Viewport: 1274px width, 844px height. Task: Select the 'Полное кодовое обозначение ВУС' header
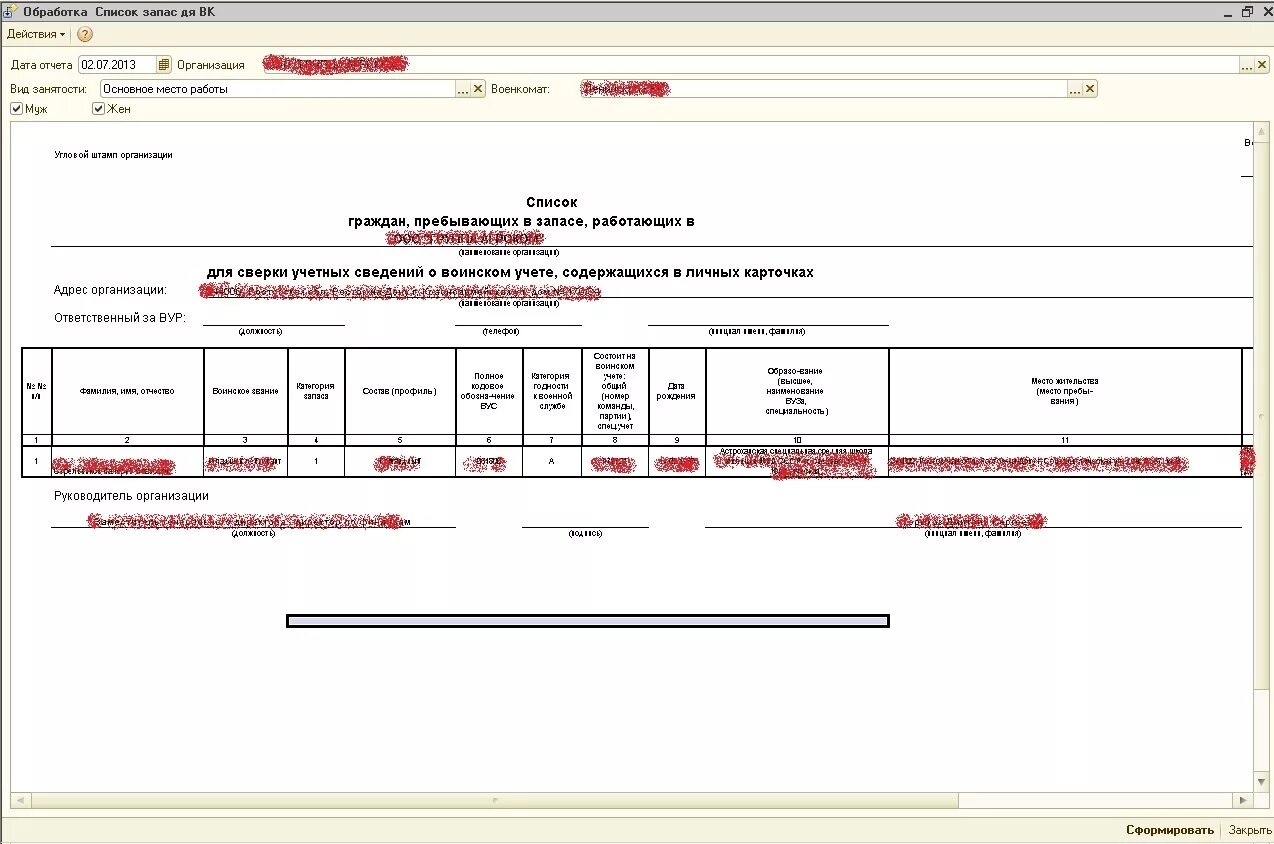pyautogui.click(x=489, y=391)
